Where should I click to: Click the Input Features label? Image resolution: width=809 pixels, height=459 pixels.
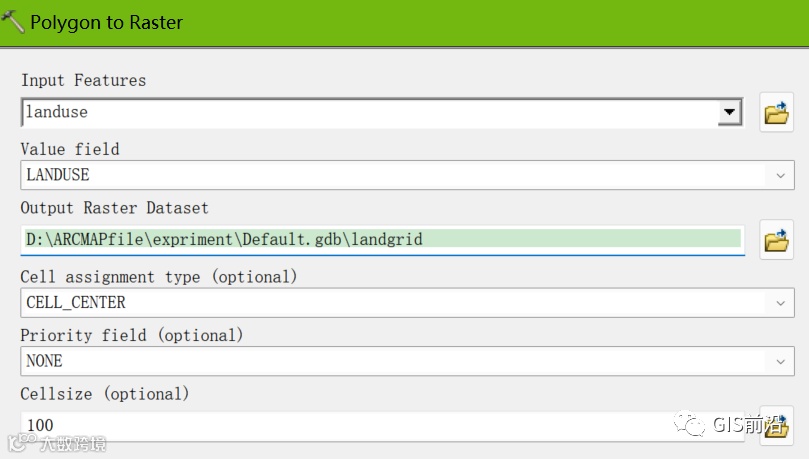pos(83,80)
